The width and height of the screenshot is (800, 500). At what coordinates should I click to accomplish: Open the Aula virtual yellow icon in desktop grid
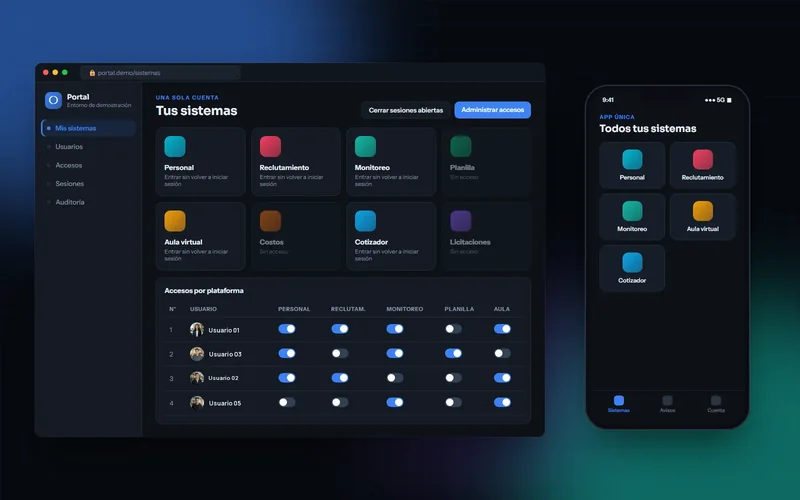(x=175, y=221)
